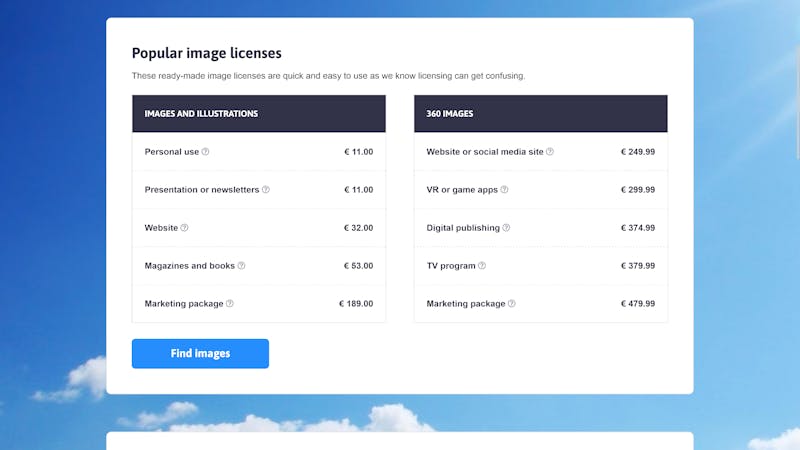
Task: Click the € 32.00 Website price
Action: (358, 228)
